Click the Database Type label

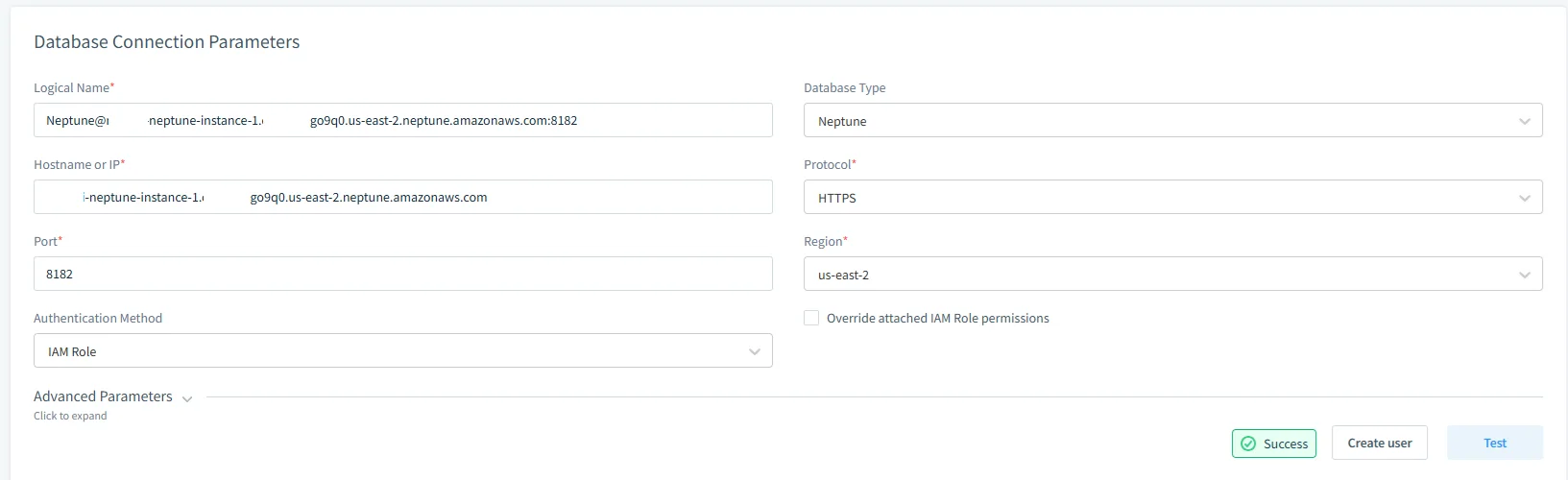[845, 87]
